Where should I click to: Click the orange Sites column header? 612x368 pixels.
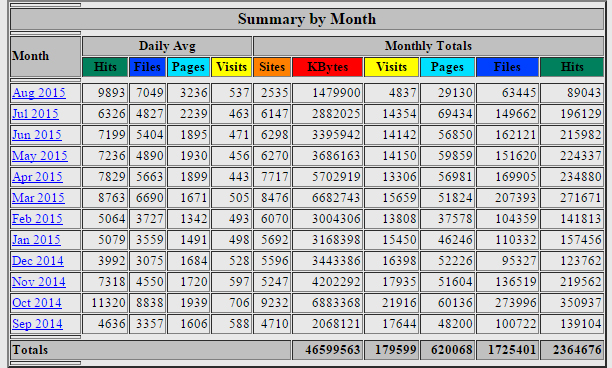[x=272, y=67]
